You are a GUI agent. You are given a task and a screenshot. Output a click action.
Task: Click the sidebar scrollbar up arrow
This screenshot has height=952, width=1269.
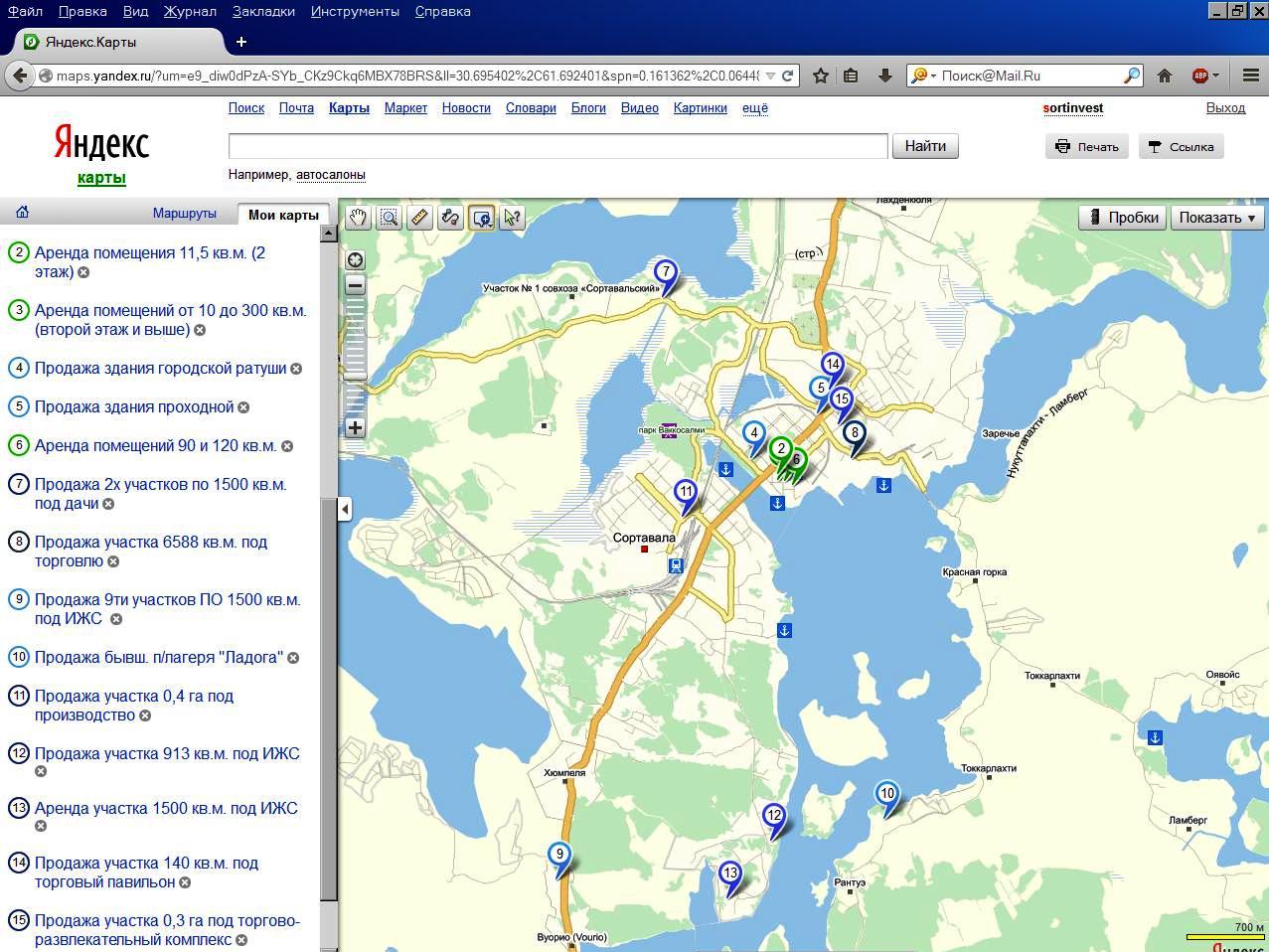pos(329,234)
